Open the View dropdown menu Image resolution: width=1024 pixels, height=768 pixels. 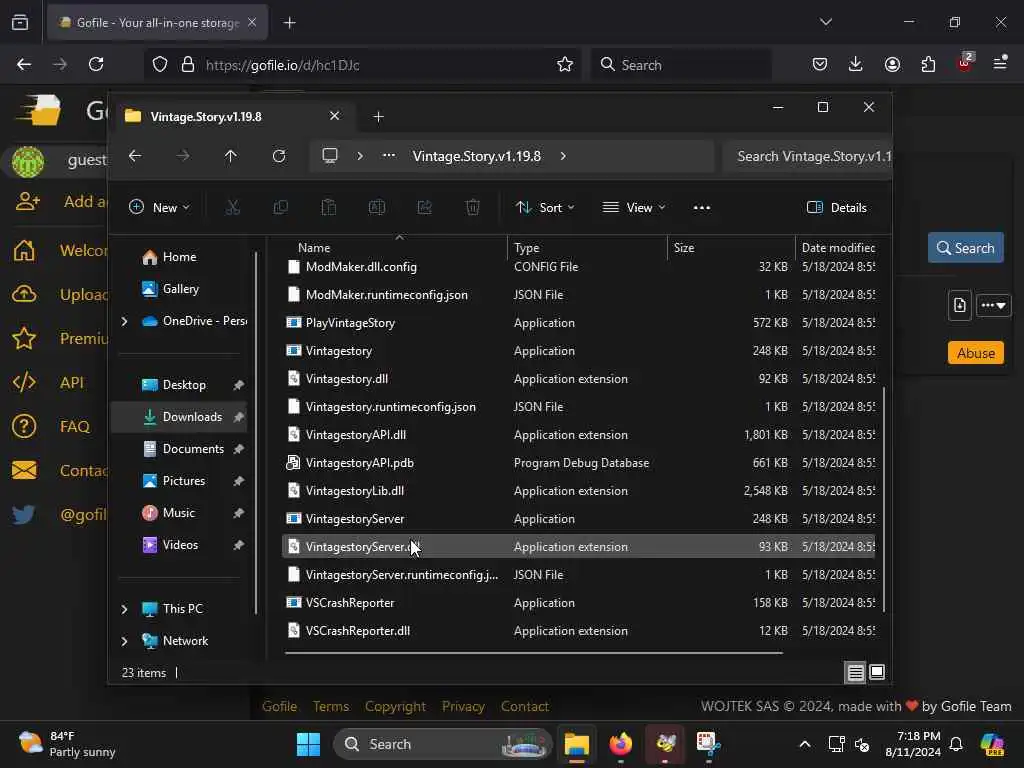633,208
